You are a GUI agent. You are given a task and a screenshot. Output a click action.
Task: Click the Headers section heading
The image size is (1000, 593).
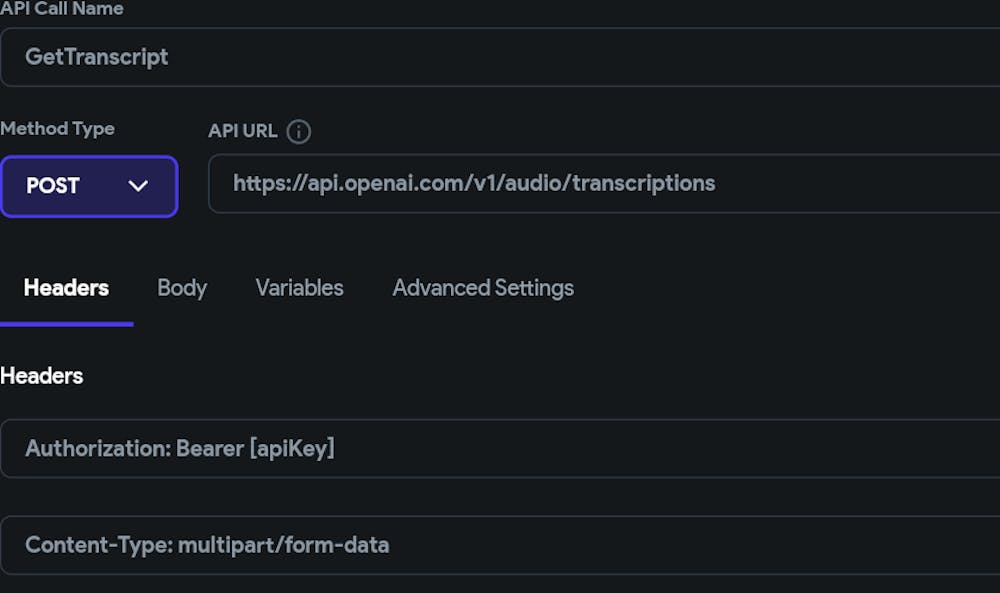pos(42,376)
